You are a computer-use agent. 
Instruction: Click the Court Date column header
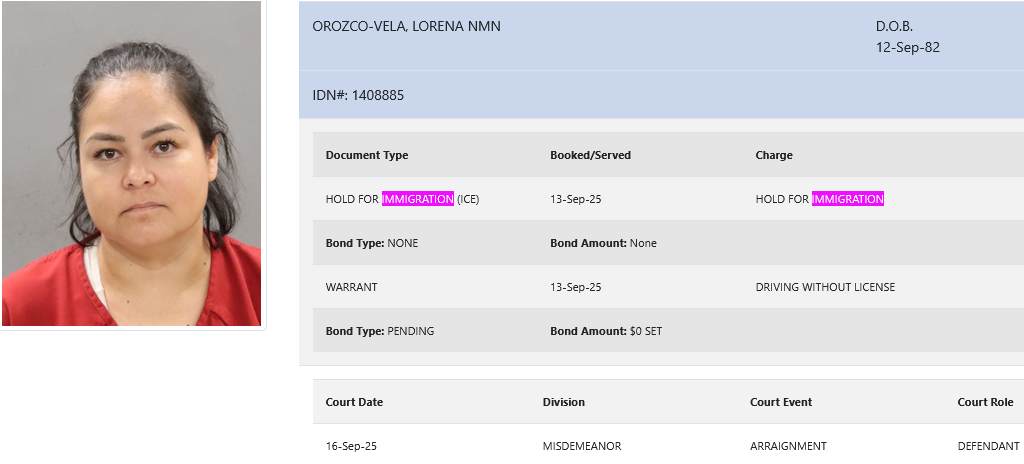click(x=354, y=403)
